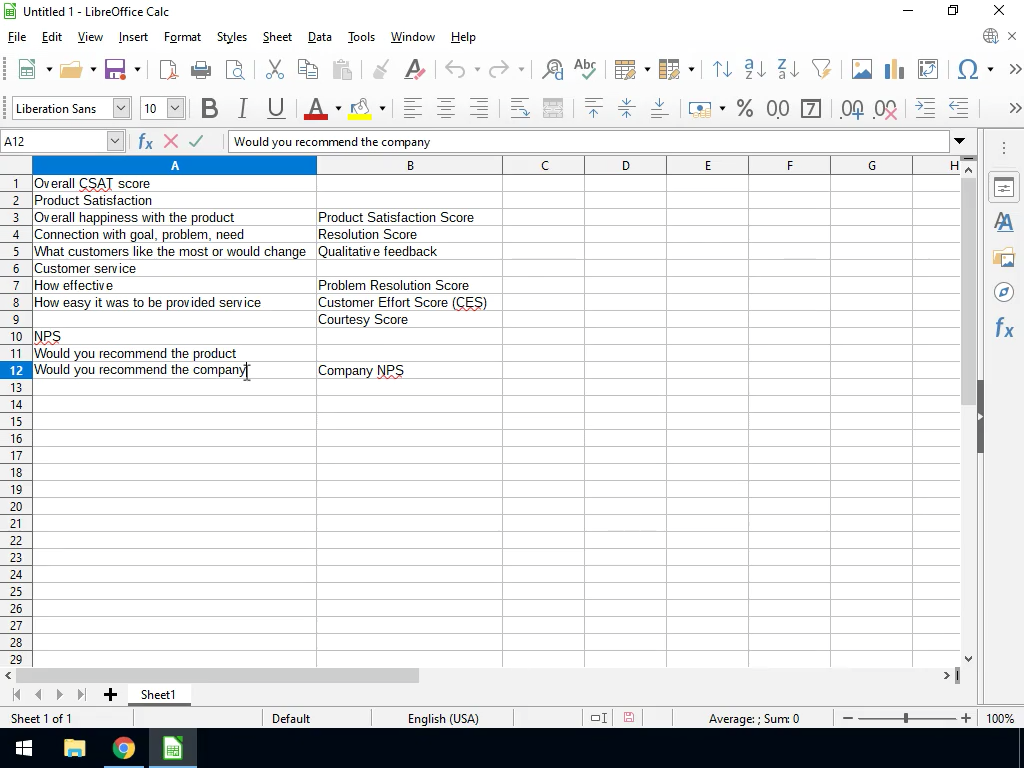This screenshot has height=768, width=1024.
Task: Expand the Name Box dropdown
Action: click(x=115, y=141)
